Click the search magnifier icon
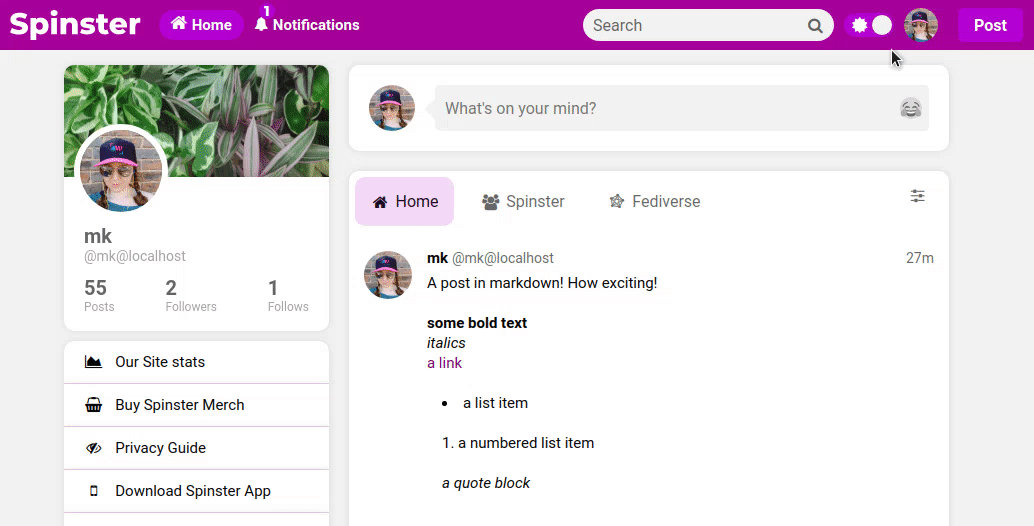This screenshot has width=1034, height=526. tap(815, 26)
